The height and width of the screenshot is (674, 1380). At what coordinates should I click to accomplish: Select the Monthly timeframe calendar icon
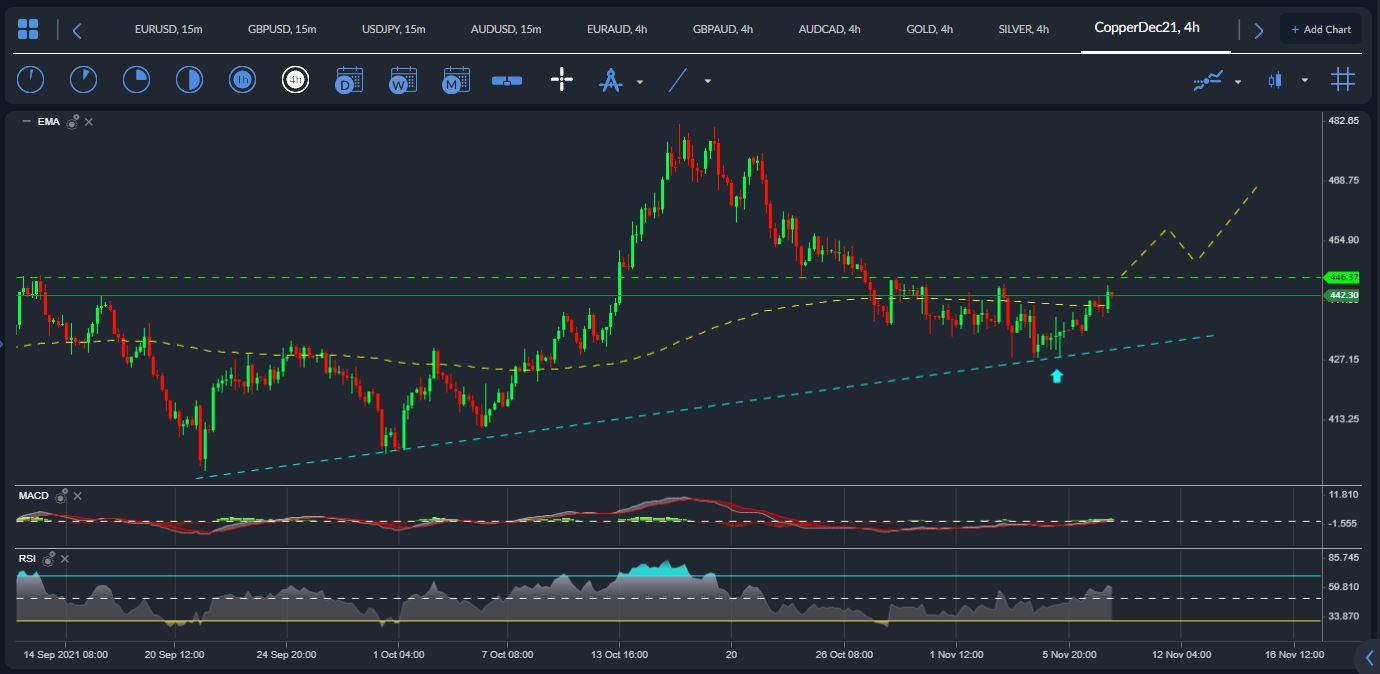pyautogui.click(x=456, y=80)
